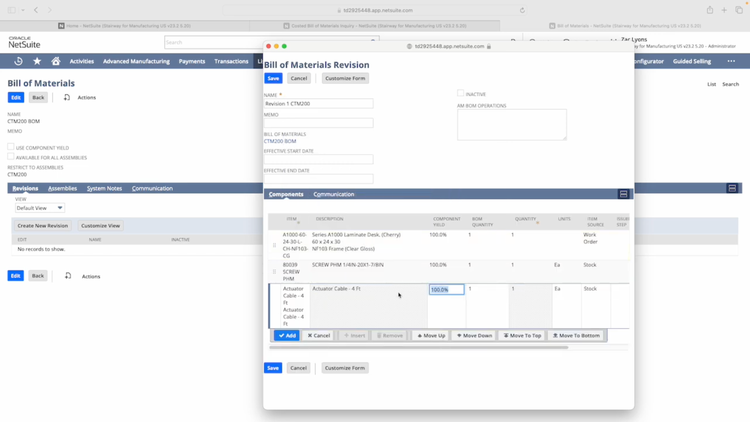Image resolution: width=750 pixels, height=422 pixels.
Task: Switch to Costed Bill of Materials Inquiry tab
Action: click(x=375, y=26)
